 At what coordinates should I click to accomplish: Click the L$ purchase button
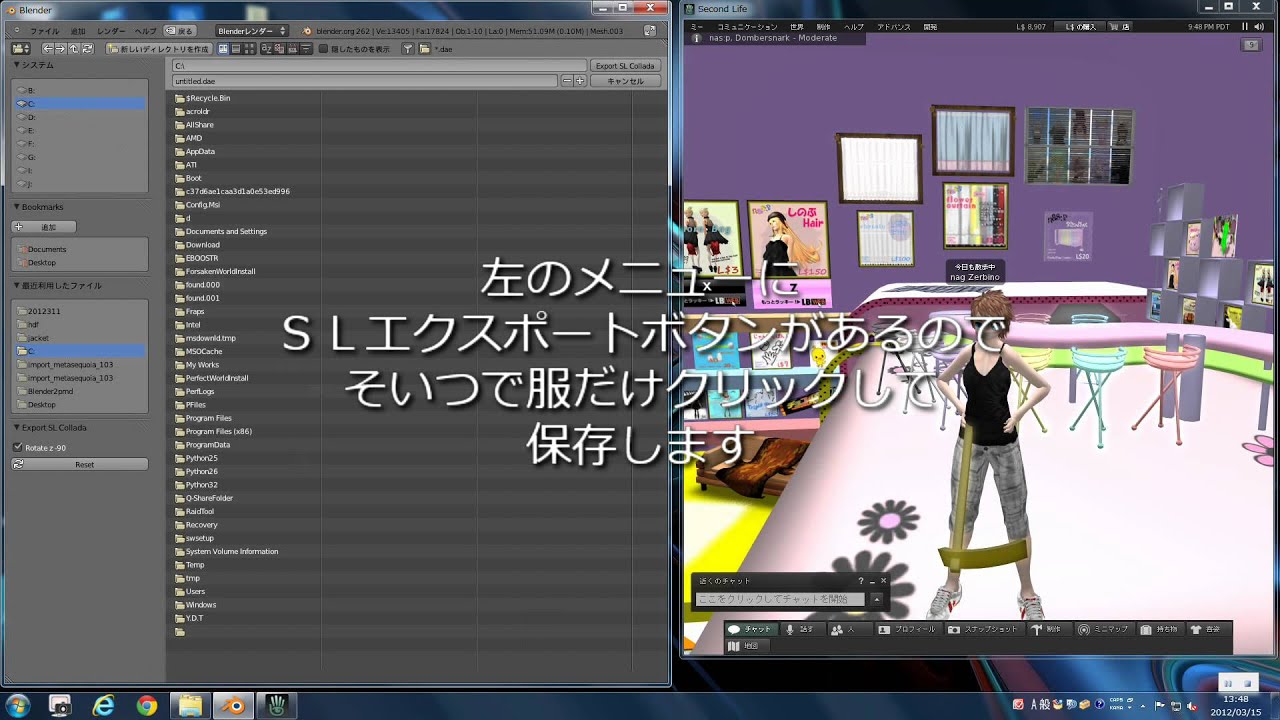pos(1080,27)
